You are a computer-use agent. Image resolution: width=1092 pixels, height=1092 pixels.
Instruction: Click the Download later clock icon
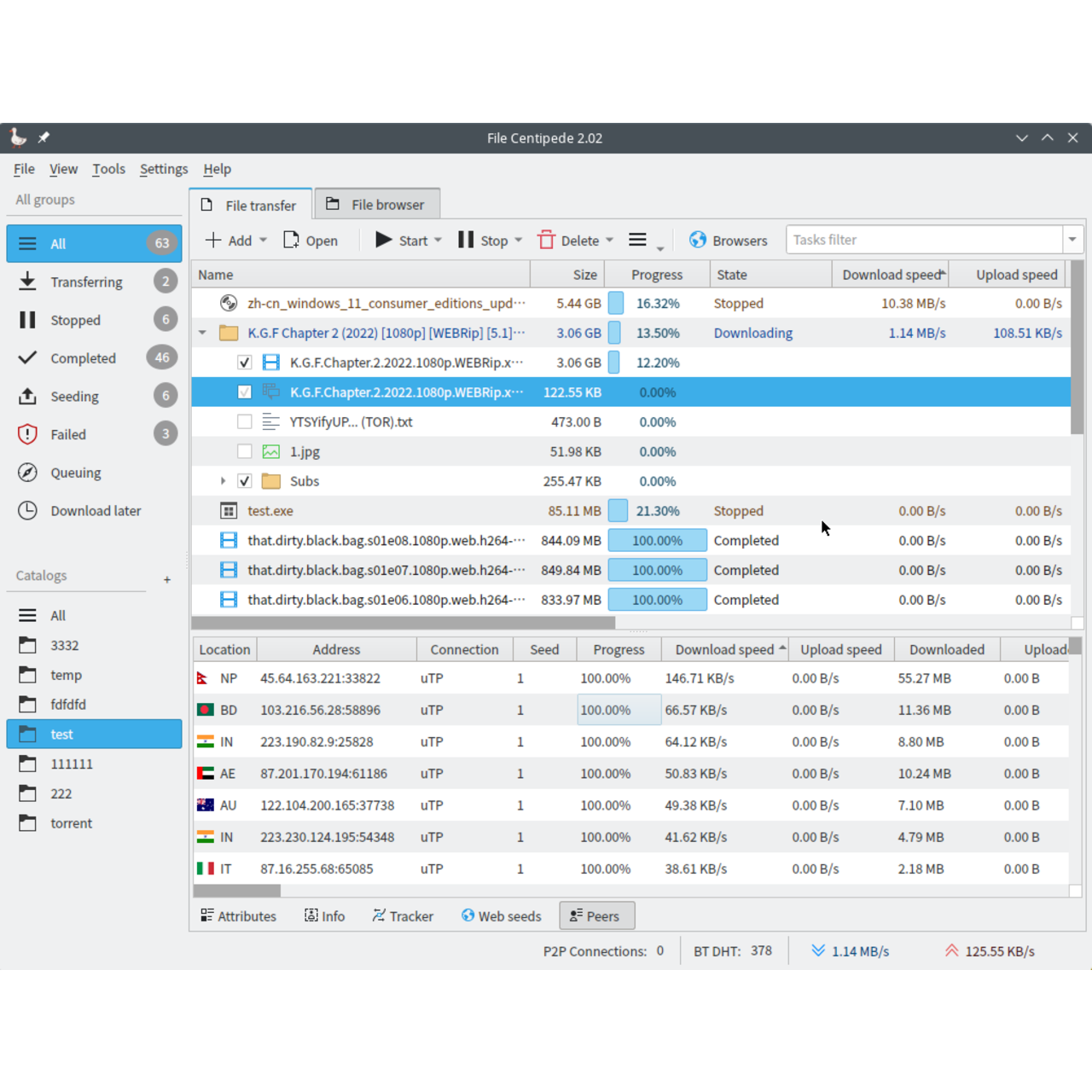tap(27, 511)
